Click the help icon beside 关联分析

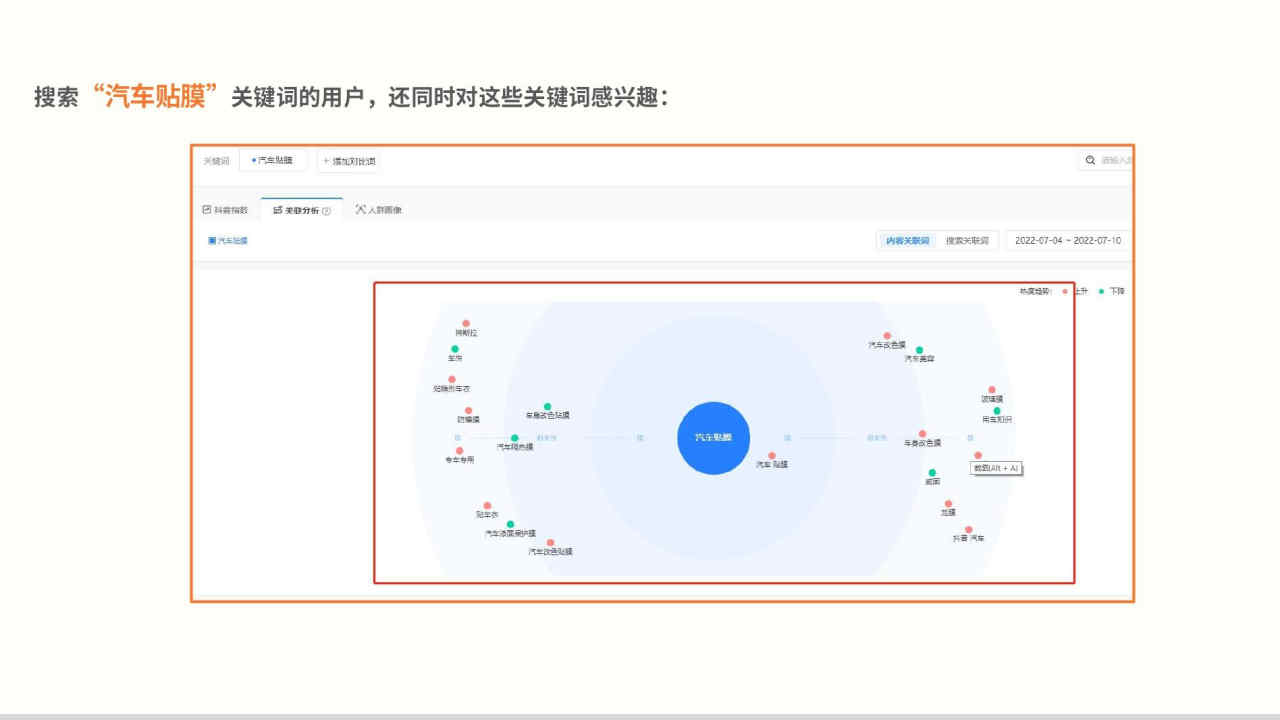pos(327,211)
